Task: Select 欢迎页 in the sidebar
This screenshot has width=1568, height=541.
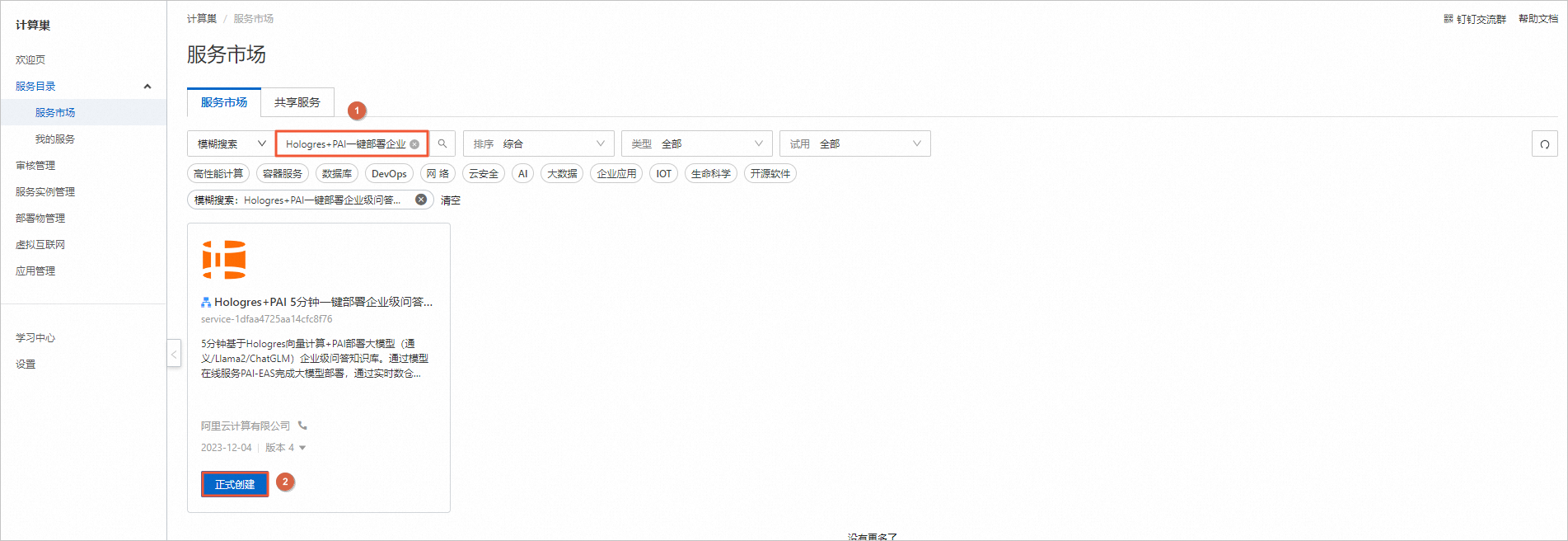Action: coord(30,59)
